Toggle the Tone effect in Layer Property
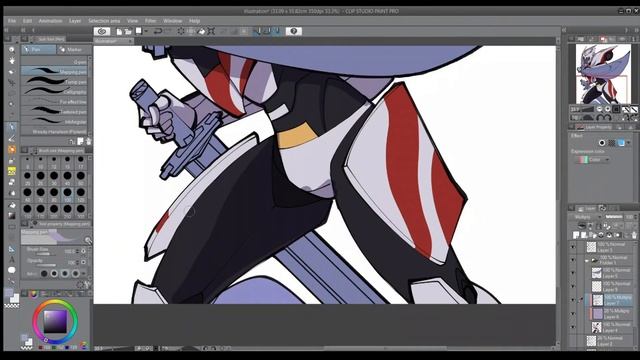 click(x=611, y=143)
